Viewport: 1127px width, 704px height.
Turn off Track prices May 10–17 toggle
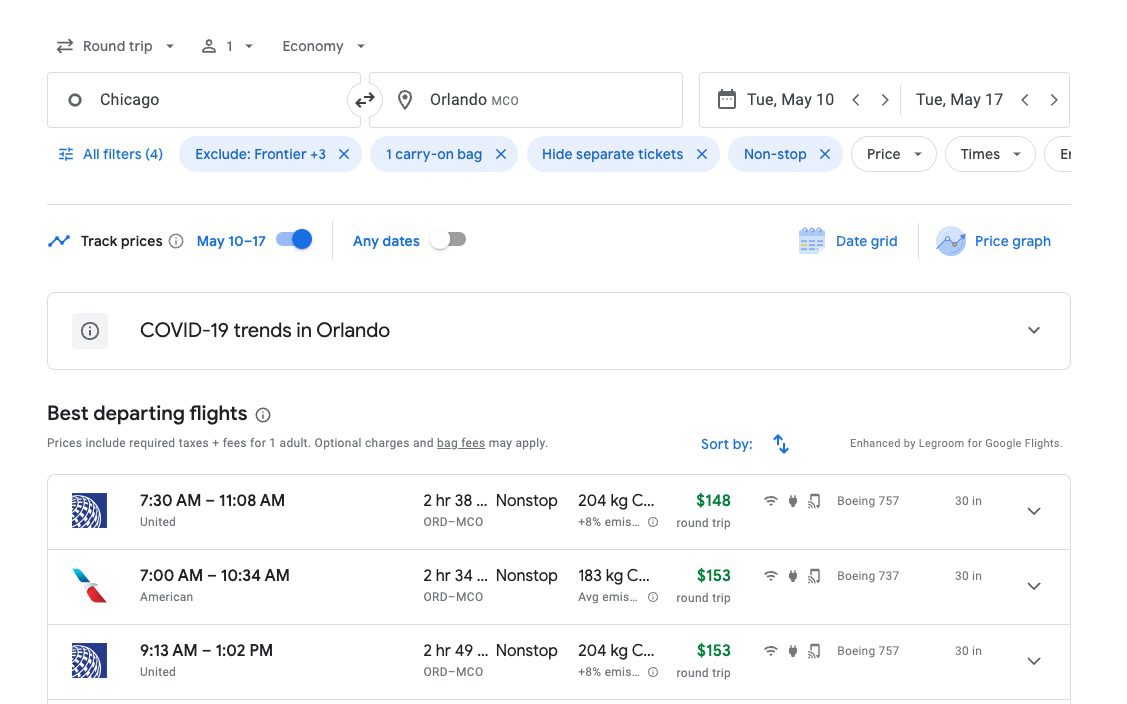click(294, 240)
